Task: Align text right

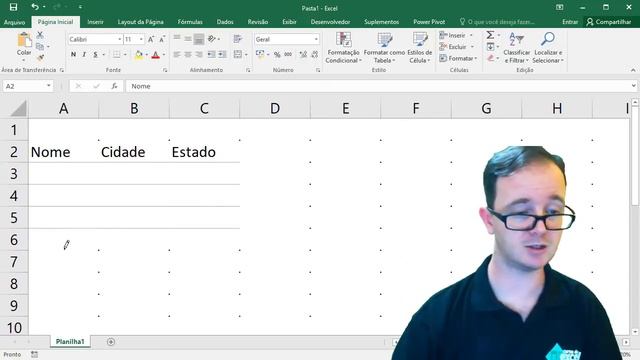Action: pos(199,54)
